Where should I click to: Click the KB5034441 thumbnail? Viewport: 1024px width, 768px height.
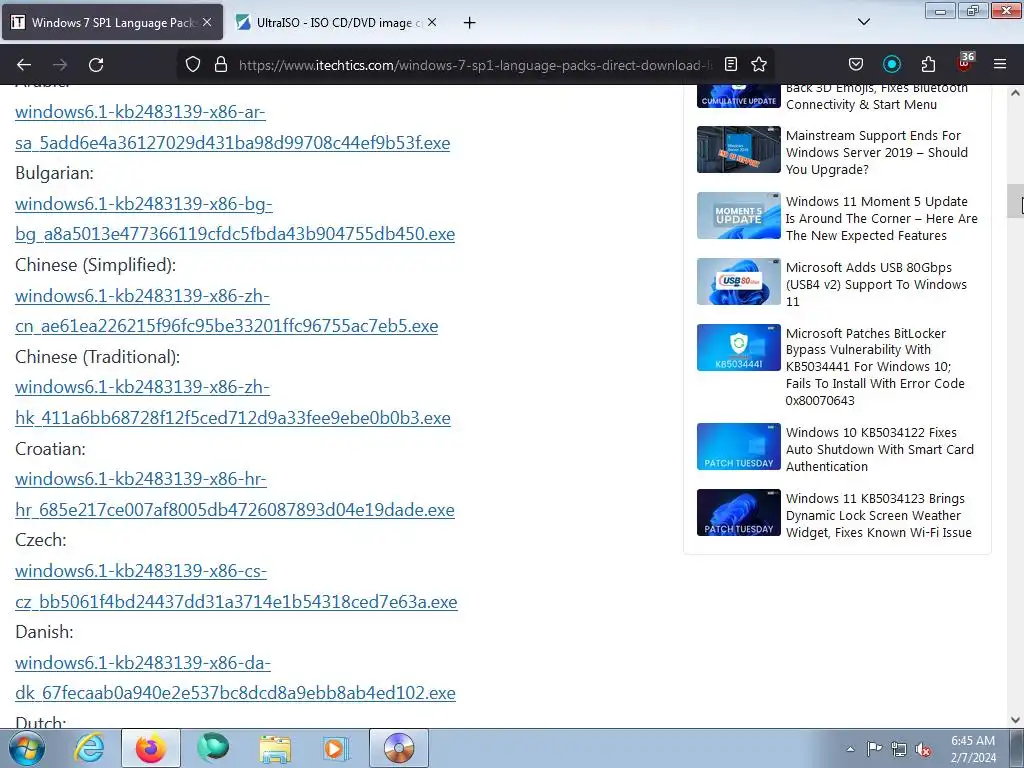coord(739,347)
